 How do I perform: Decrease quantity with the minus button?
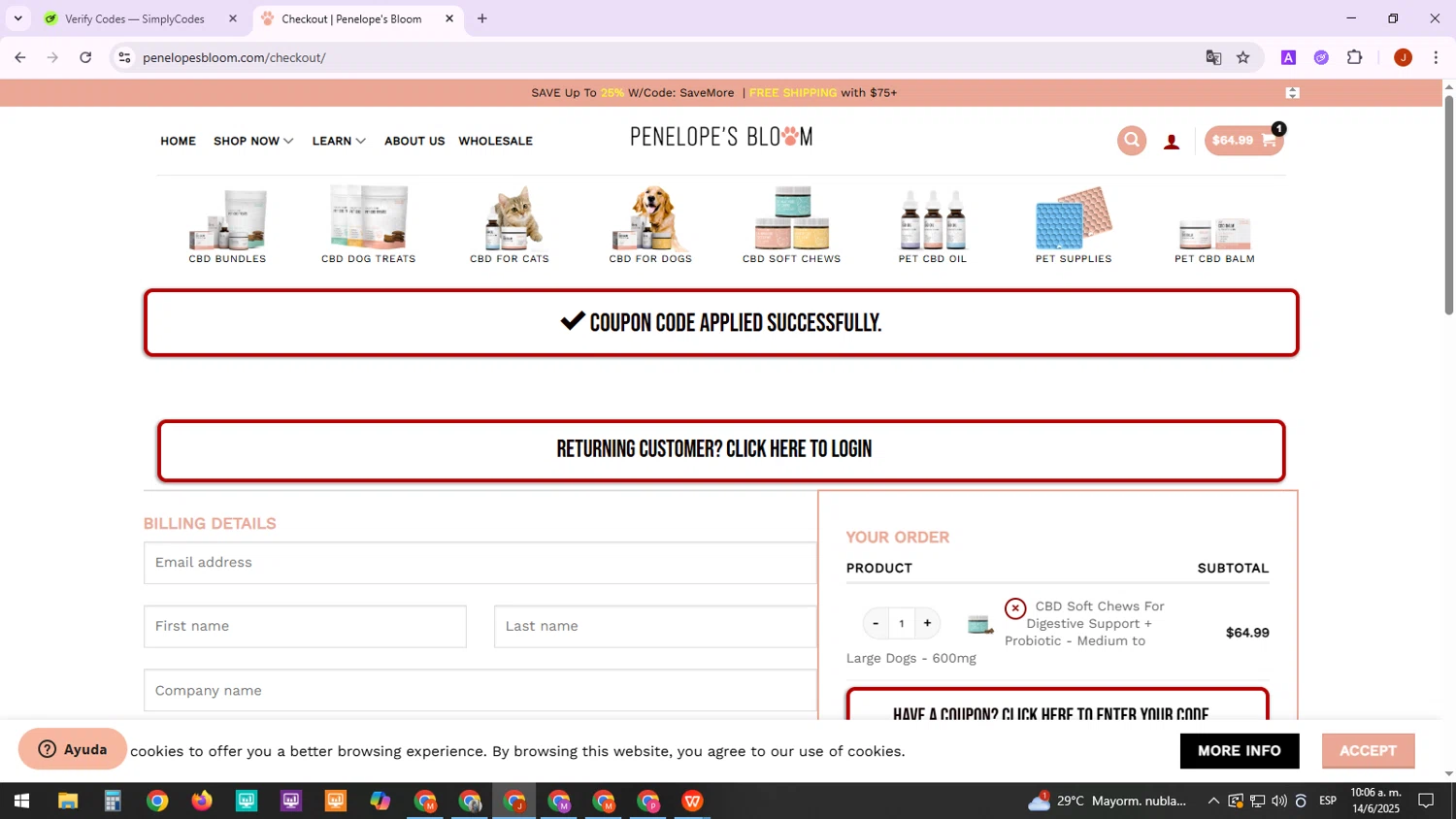coord(876,624)
